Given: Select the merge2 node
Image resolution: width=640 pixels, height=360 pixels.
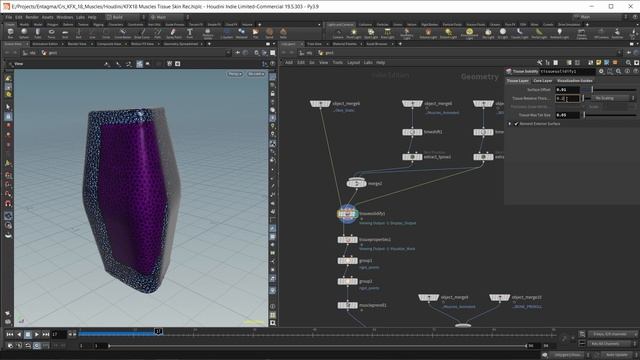Looking at the screenshot, I should pyautogui.click(x=356, y=184).
